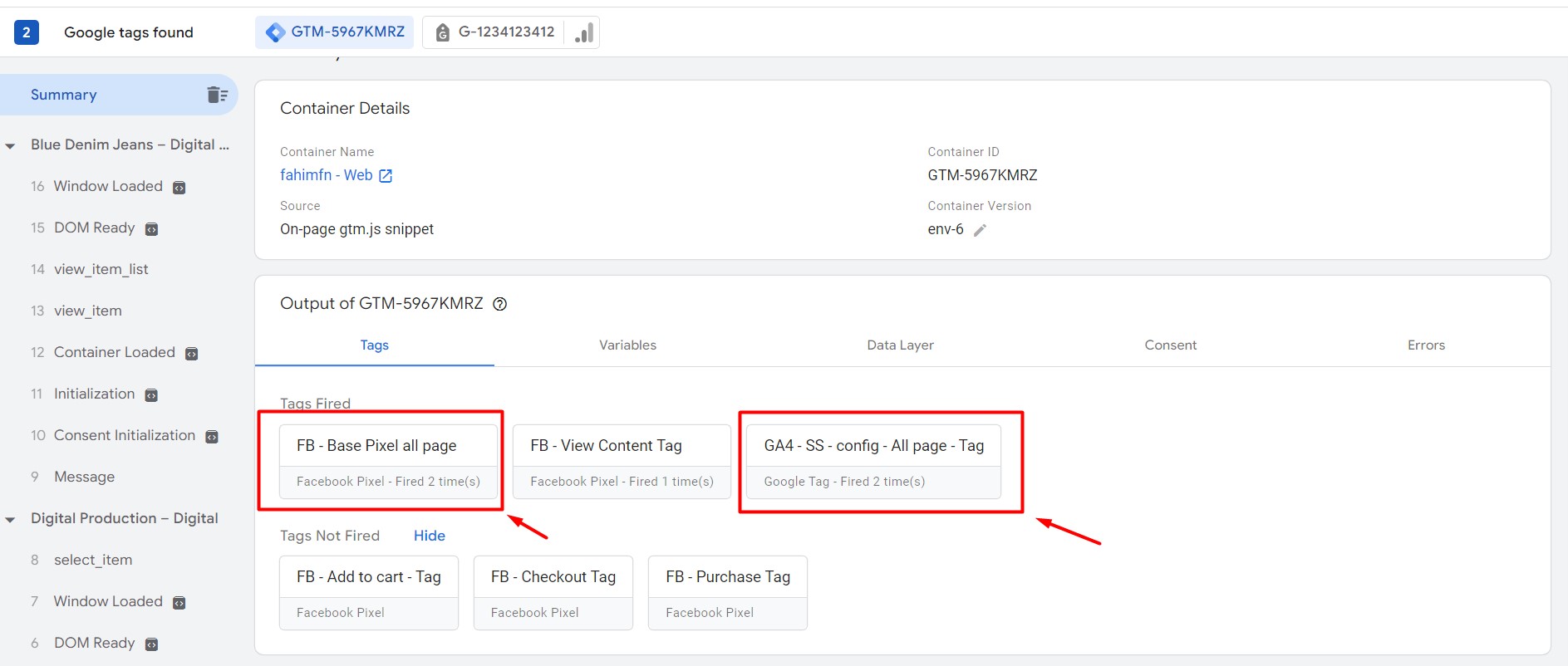
Task: Click the code icon next to 16 Window Loaded
Action: [x=179, y=188]
